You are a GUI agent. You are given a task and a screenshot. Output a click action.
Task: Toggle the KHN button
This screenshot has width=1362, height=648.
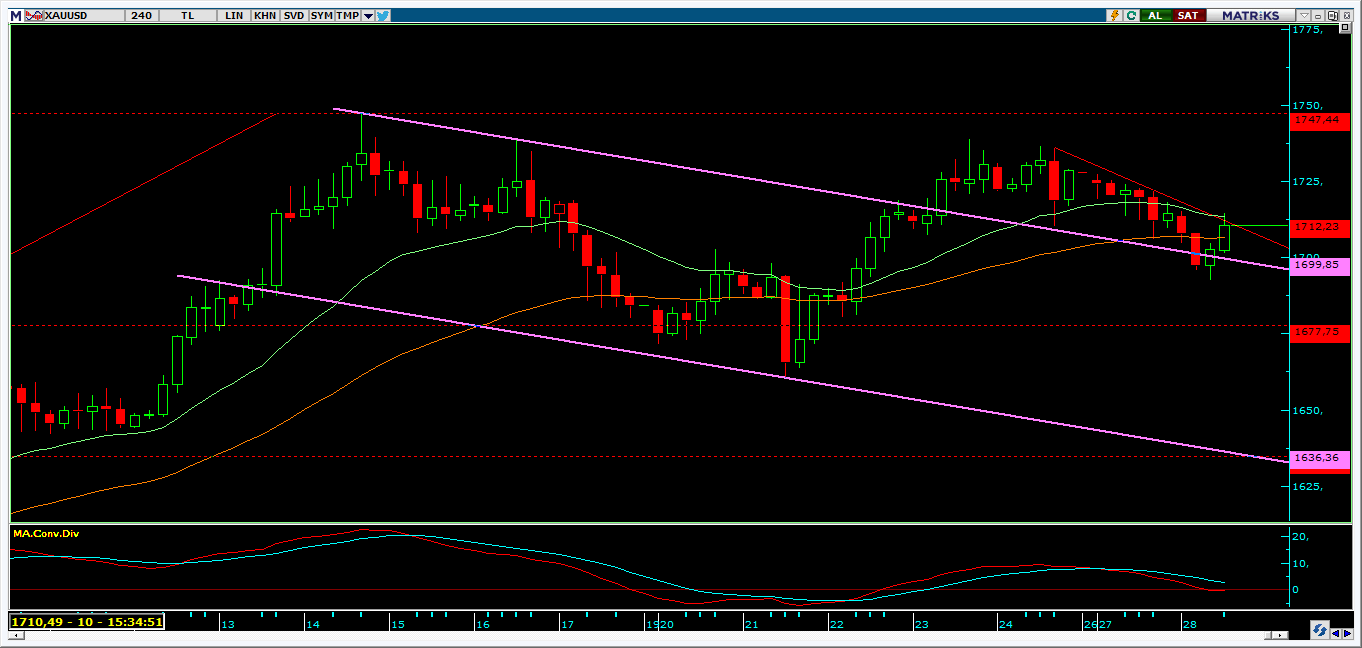coord(265,15)
